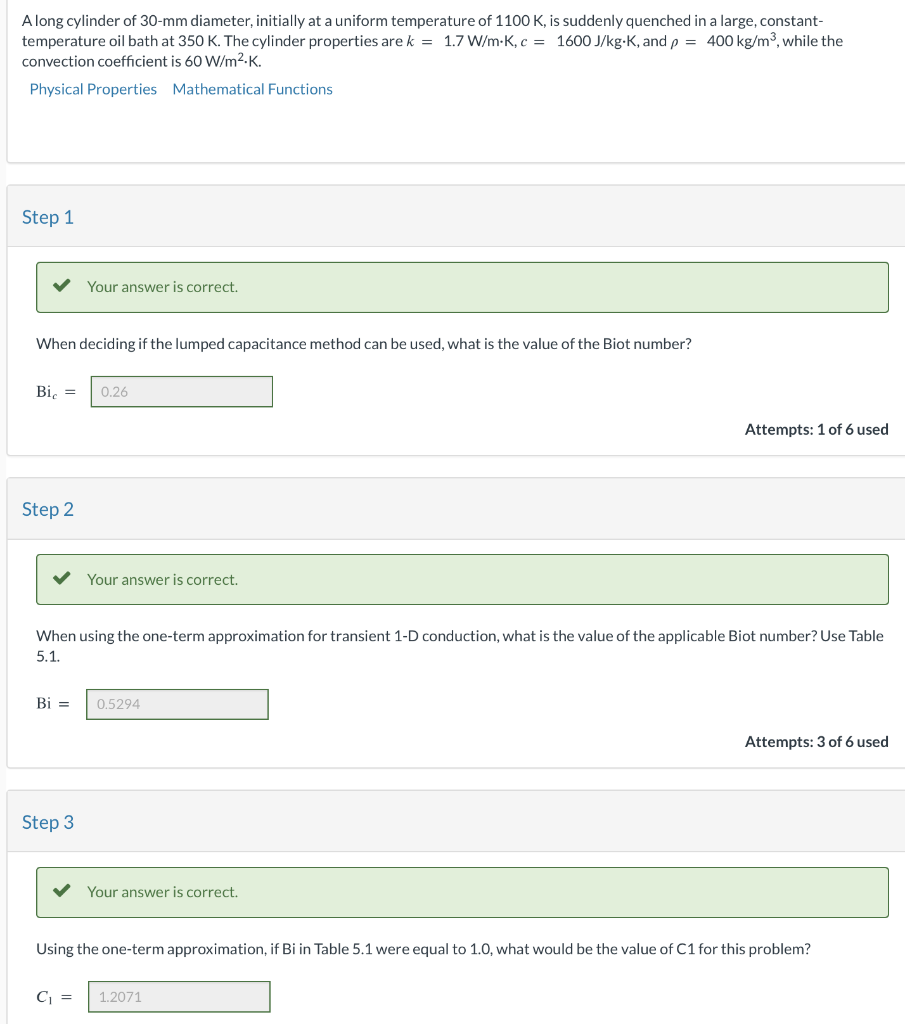The image size is (905, 1024).
Task: Click the Step 1 'Your answer is correct' banner
Action: coord(462,287)
